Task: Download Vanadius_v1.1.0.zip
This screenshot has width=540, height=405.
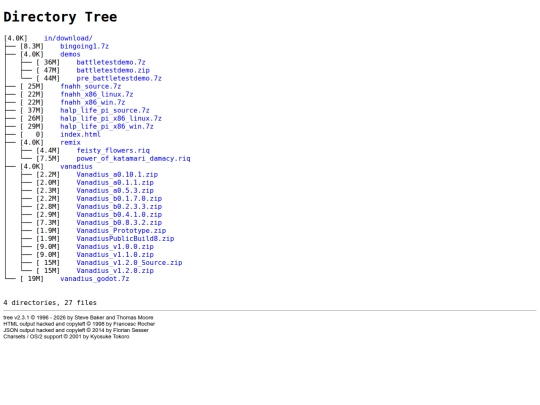Action: pyautogui.click(x=115, y=255)
